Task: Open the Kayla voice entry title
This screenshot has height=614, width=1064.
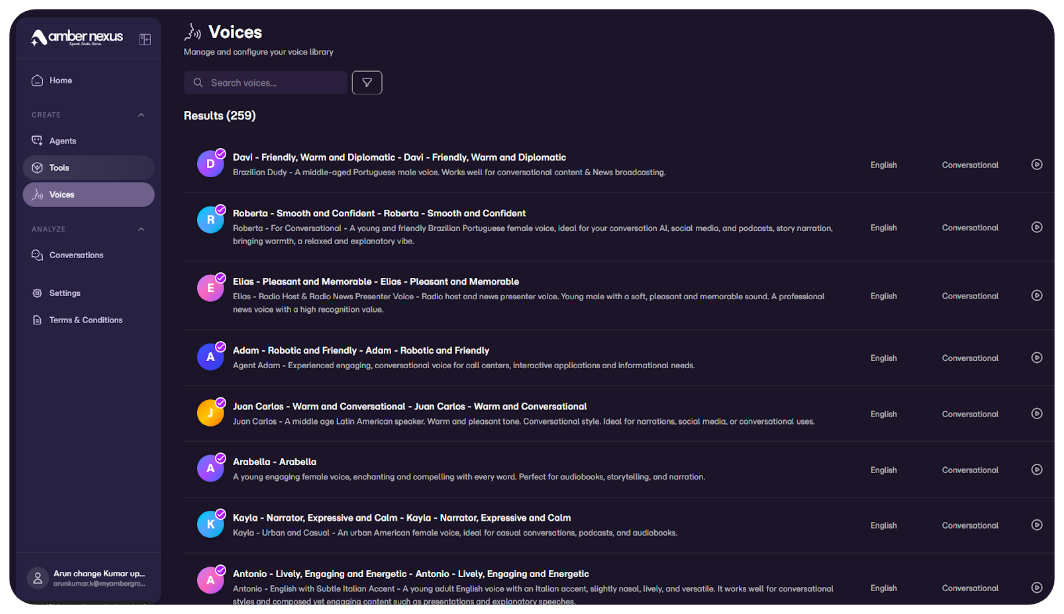Action: click(401, 518)
